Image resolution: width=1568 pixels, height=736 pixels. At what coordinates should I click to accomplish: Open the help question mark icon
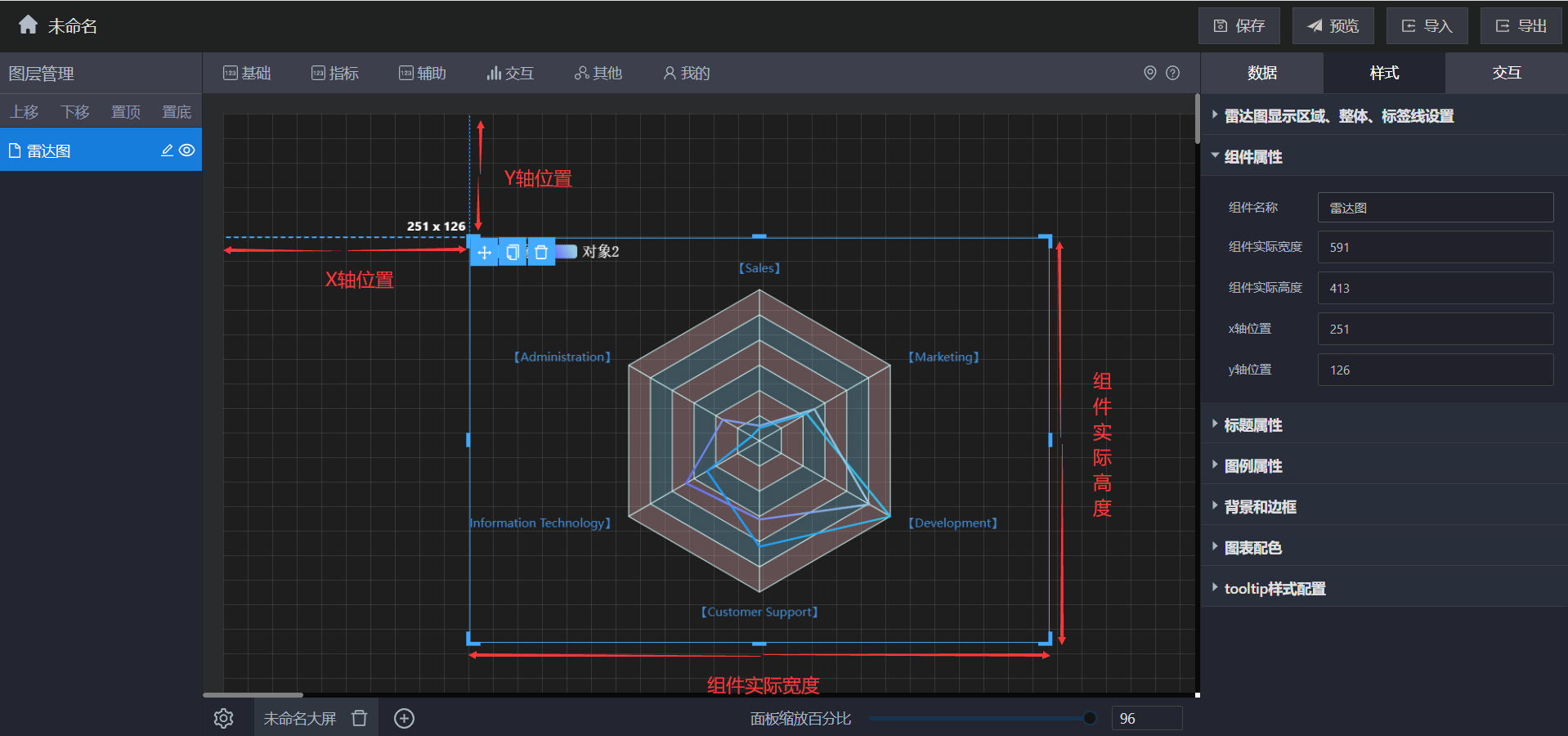(x=1172, y=73)
